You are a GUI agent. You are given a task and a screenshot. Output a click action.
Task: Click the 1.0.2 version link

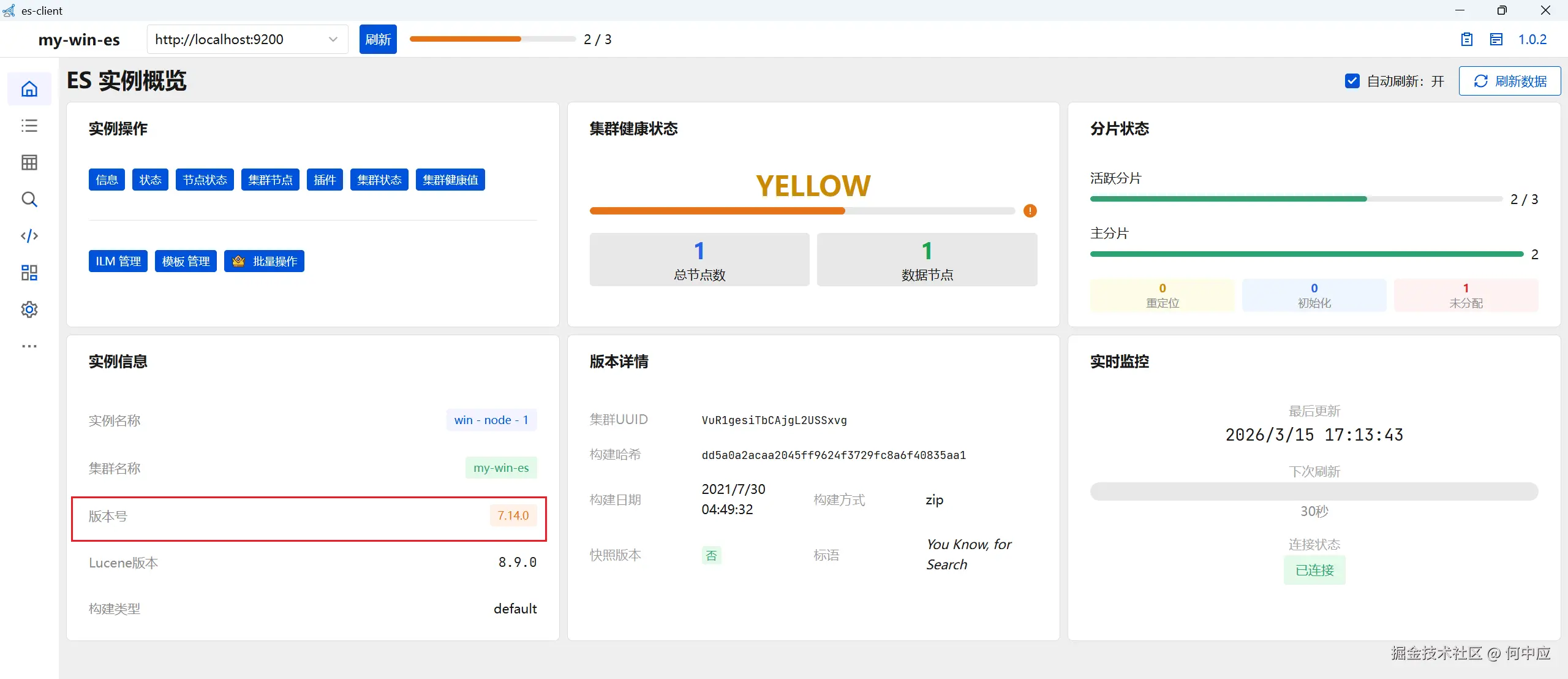click(x=1532, y=39)
